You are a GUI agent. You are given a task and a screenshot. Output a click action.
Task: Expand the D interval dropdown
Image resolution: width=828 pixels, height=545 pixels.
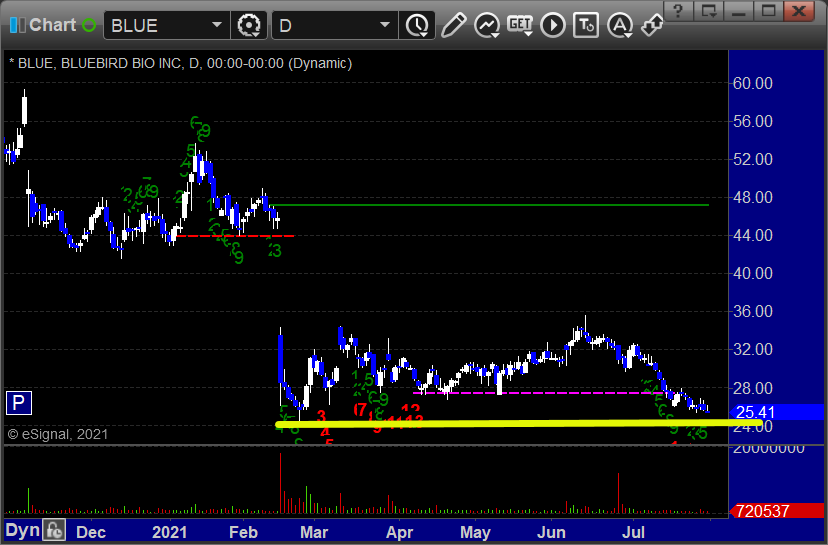click(x=385, y=25)
